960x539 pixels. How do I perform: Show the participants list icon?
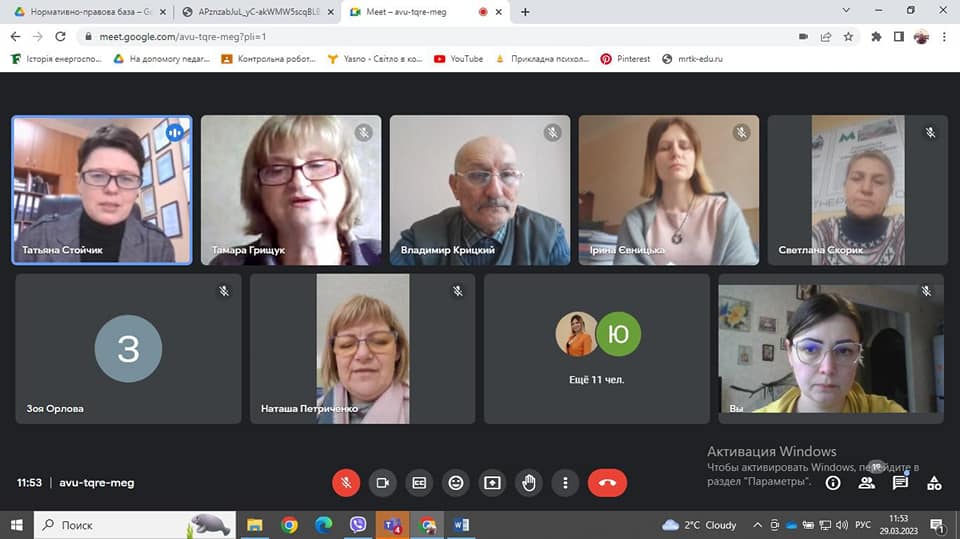tap(866, 483)
